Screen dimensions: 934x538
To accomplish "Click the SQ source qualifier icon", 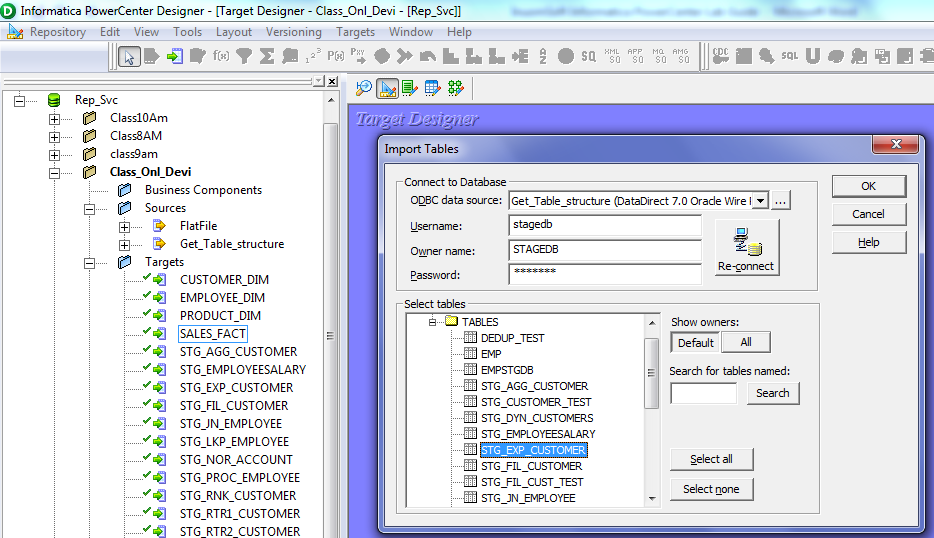I will tap(589, 57).
